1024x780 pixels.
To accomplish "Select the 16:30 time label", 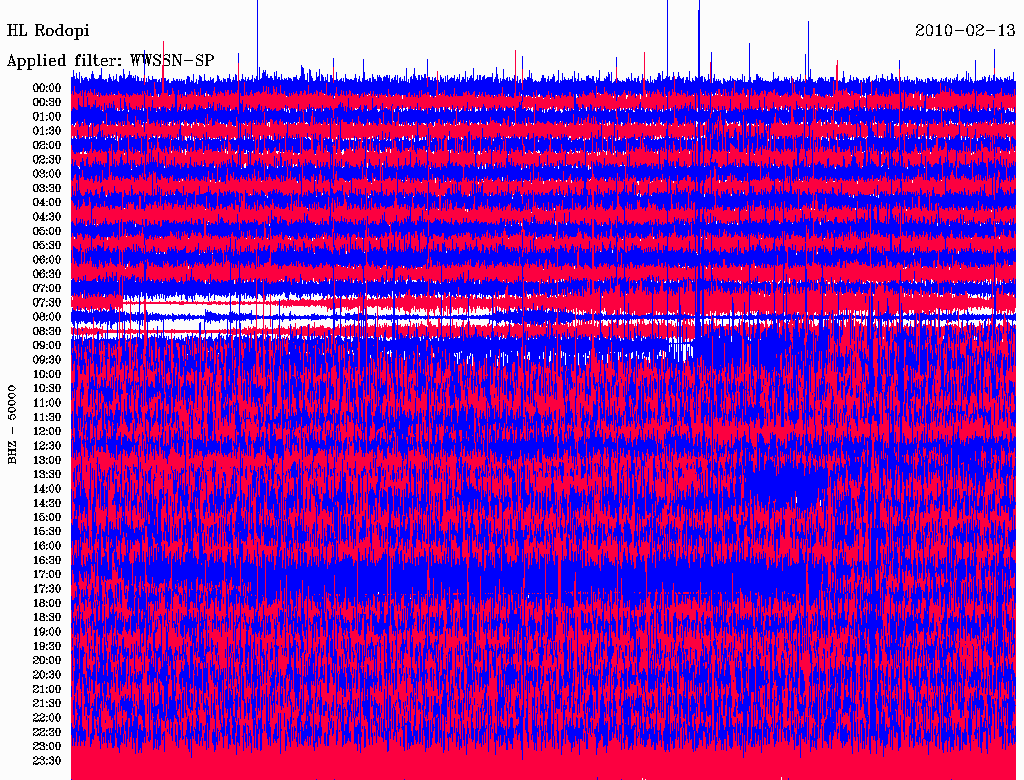I will click(x=47, y=561).
